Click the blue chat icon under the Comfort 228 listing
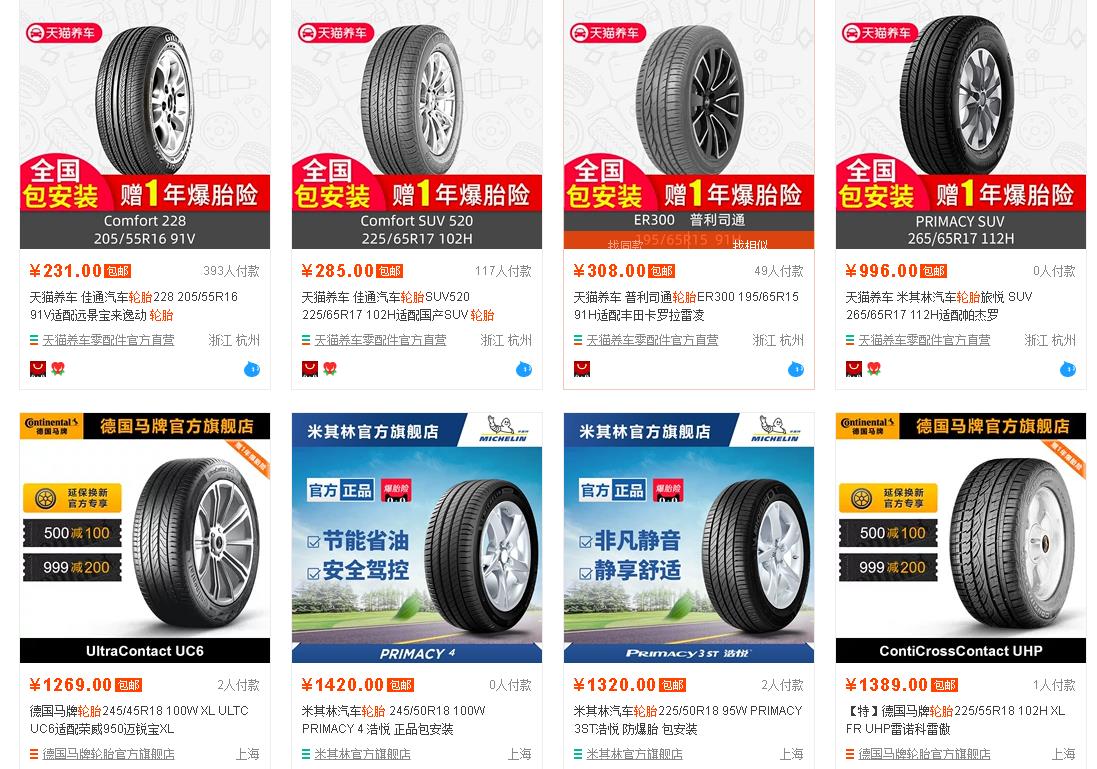Image resolution: width=1097 pixels, height=769 pixels. [x=252, y=369]
